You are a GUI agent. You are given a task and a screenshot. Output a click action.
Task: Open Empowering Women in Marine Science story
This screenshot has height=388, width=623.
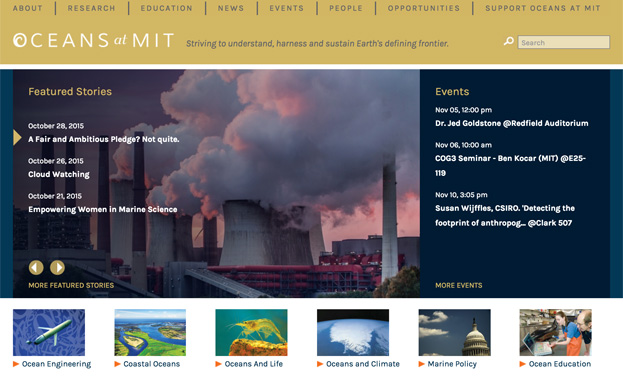(103, 209)
